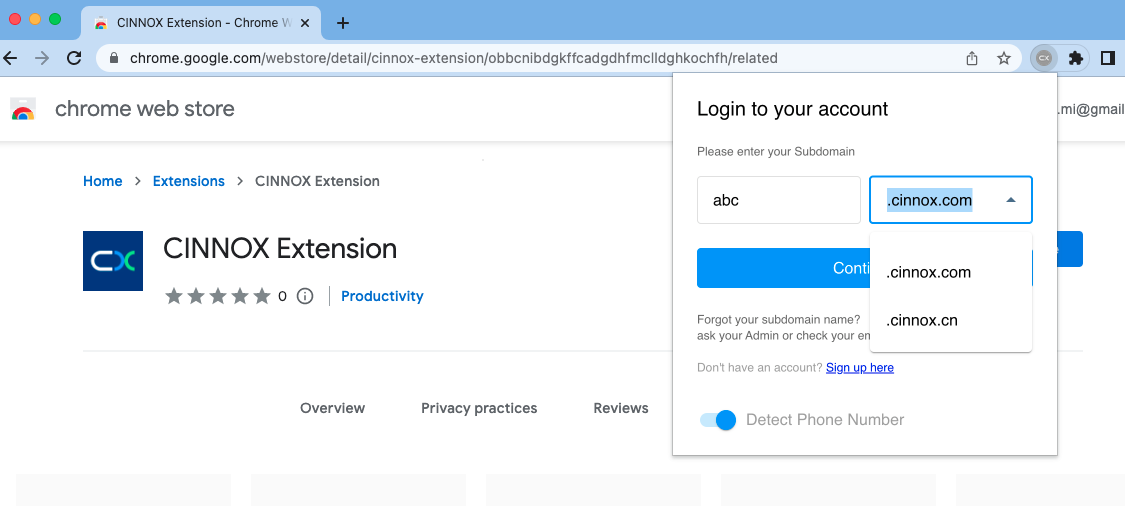Bookmark page with the star icon
This screenshot has height=506, width=1125.
click(1004, 58)
